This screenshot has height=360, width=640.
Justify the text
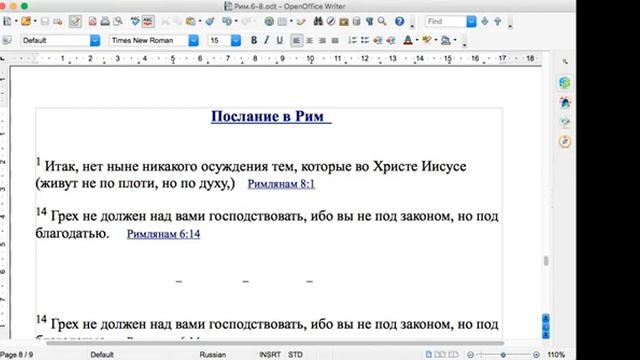click(x=335, y=40)
